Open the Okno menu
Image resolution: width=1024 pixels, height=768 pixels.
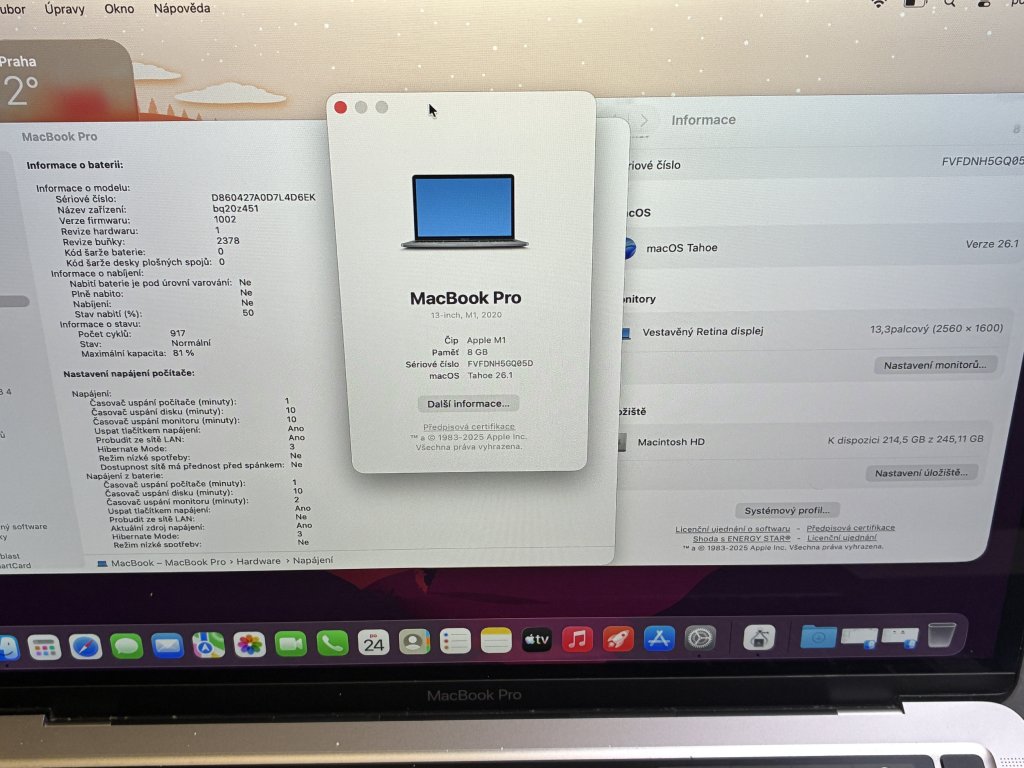[119, 9]
